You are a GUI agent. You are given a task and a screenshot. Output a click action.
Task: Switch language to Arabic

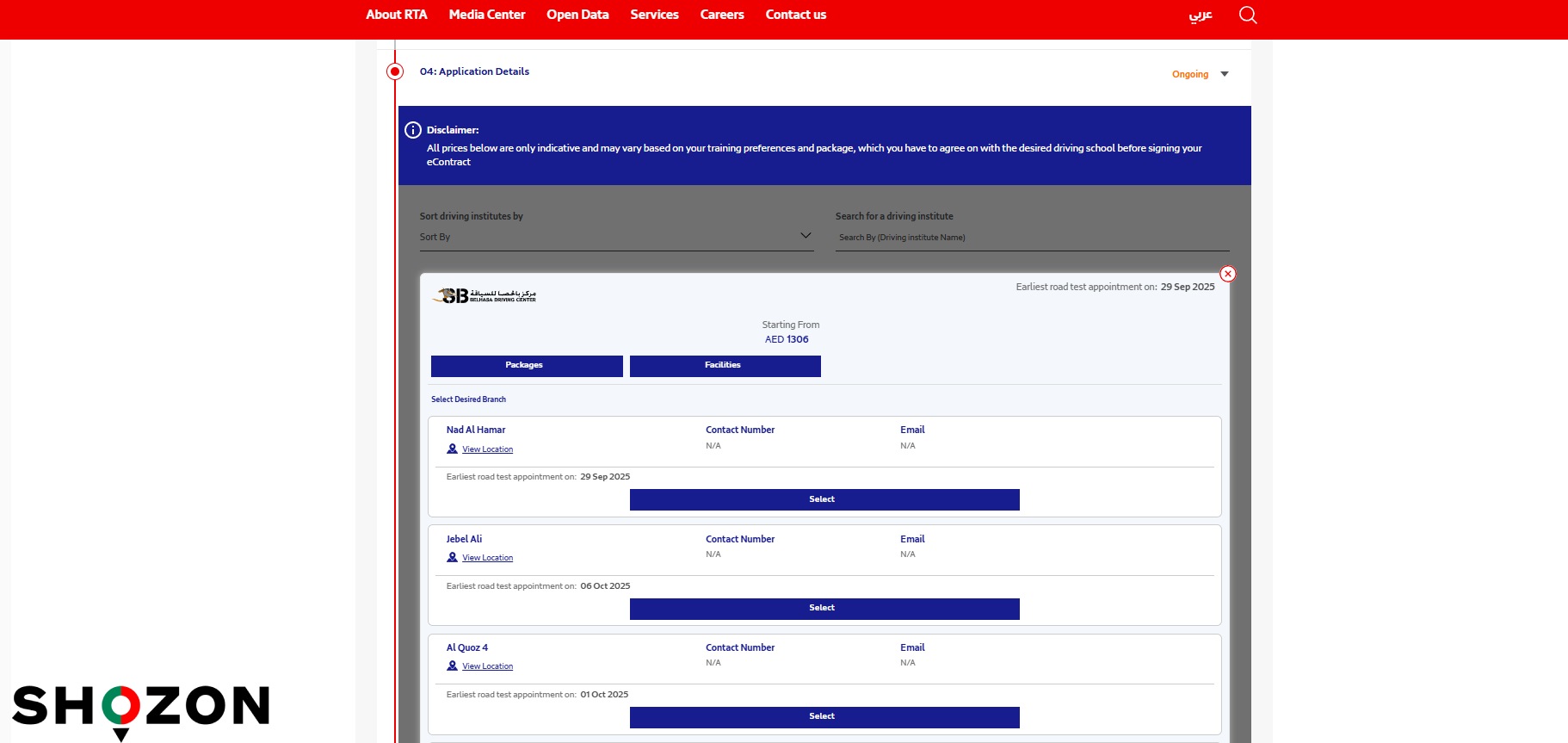[x=1200, y=15]
